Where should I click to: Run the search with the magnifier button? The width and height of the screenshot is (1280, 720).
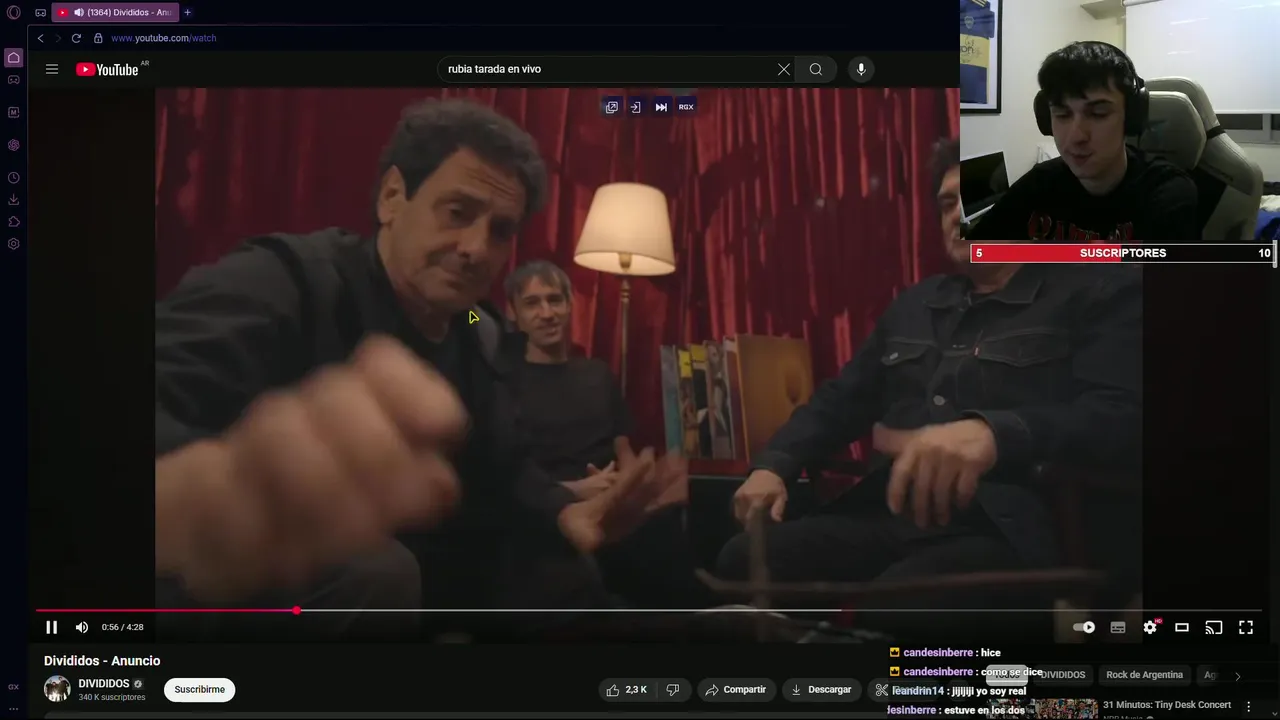[x=816, y=69]
